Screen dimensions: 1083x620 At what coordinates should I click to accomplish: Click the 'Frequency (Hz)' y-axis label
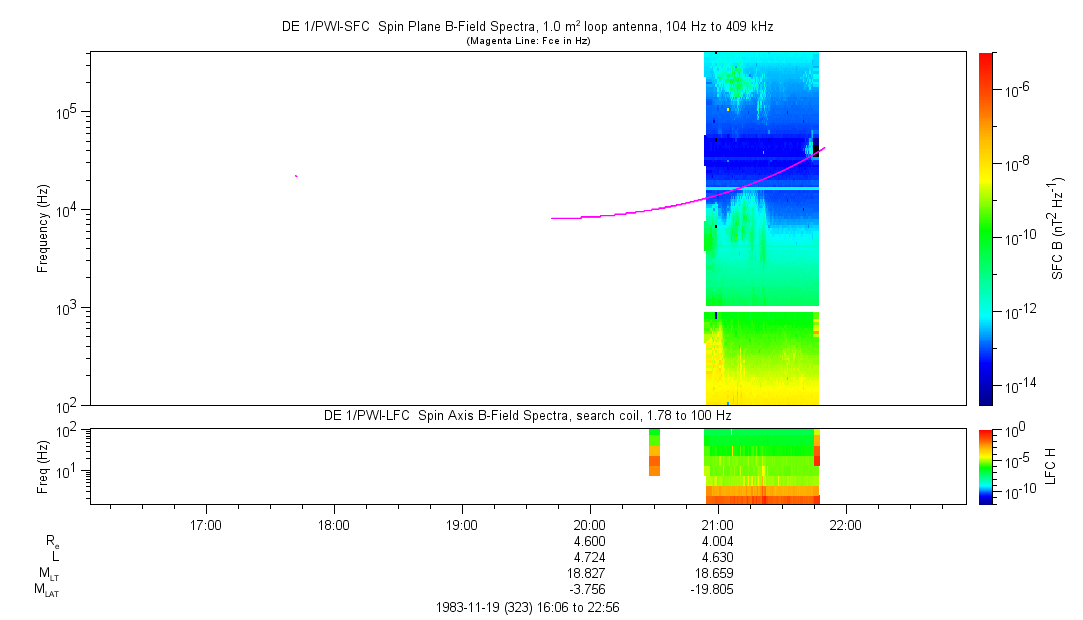tap(43, 228)
